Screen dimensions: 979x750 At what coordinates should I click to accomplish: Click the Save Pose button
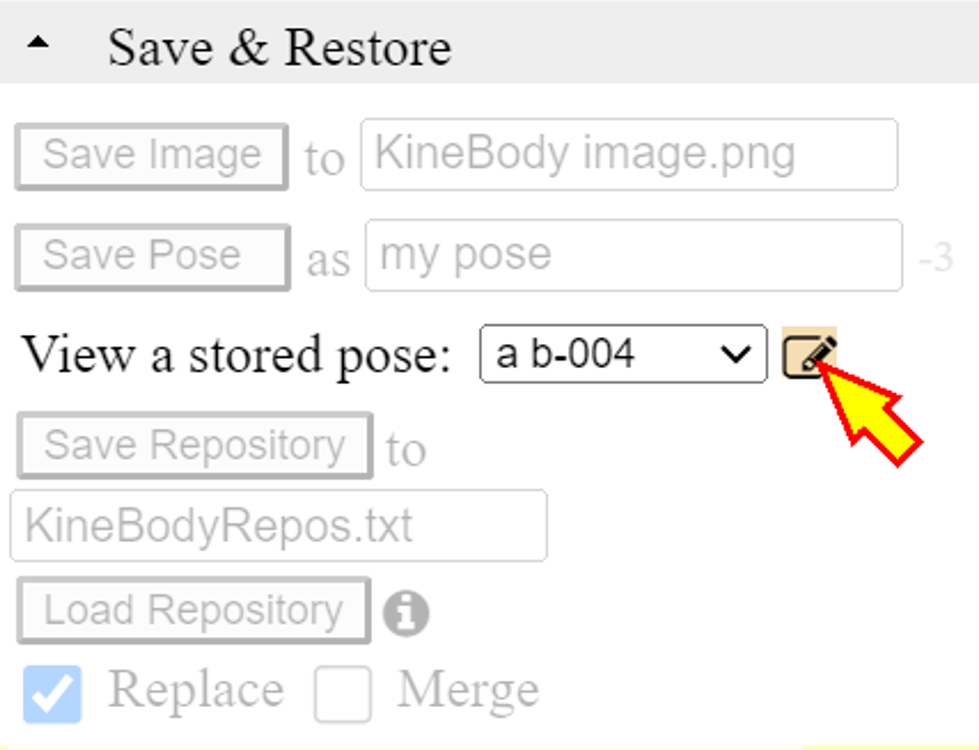click(x=153, y=257)
